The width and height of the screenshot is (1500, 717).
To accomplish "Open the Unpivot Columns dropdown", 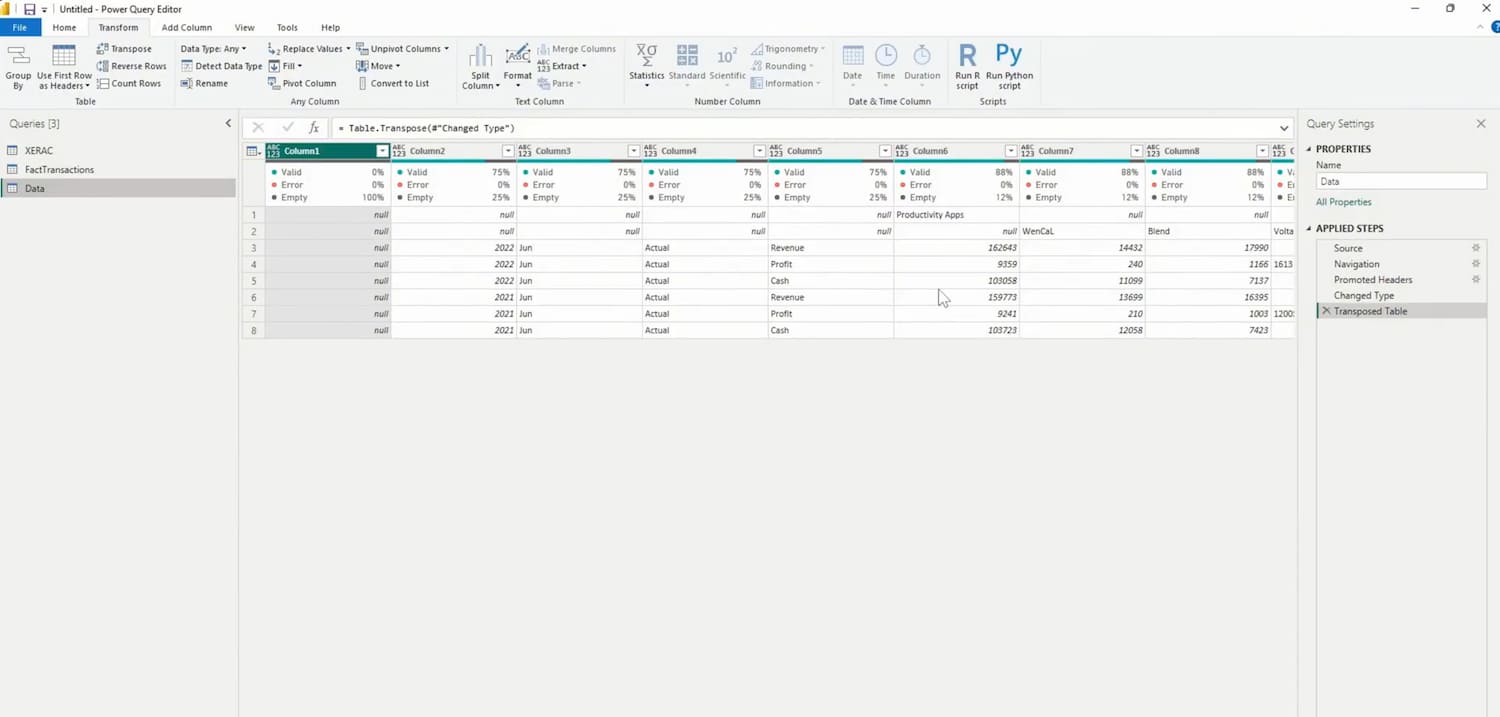I will click(x=403, y=49).
